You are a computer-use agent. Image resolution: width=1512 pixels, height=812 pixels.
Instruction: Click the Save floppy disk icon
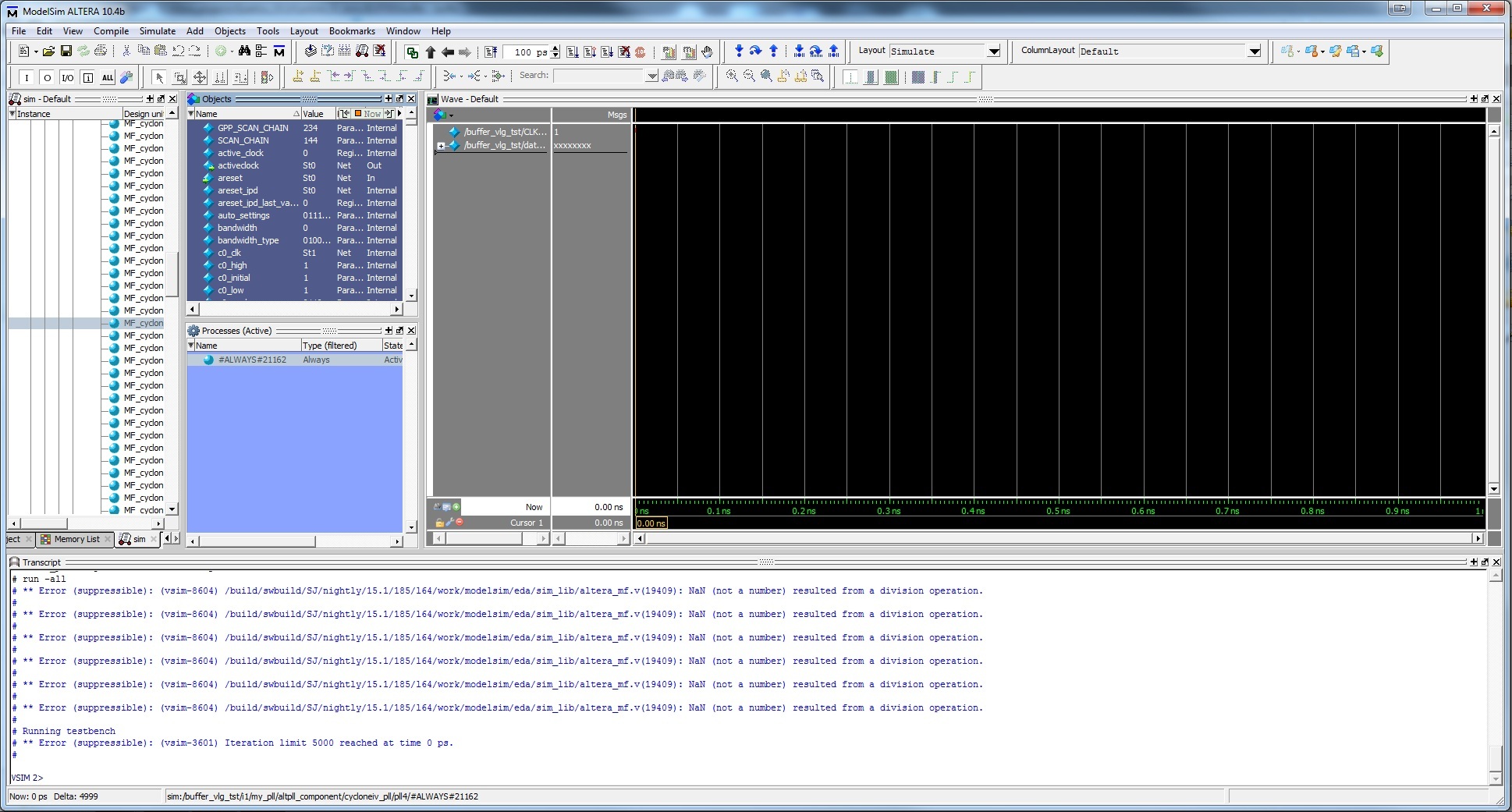coord(66,51)
